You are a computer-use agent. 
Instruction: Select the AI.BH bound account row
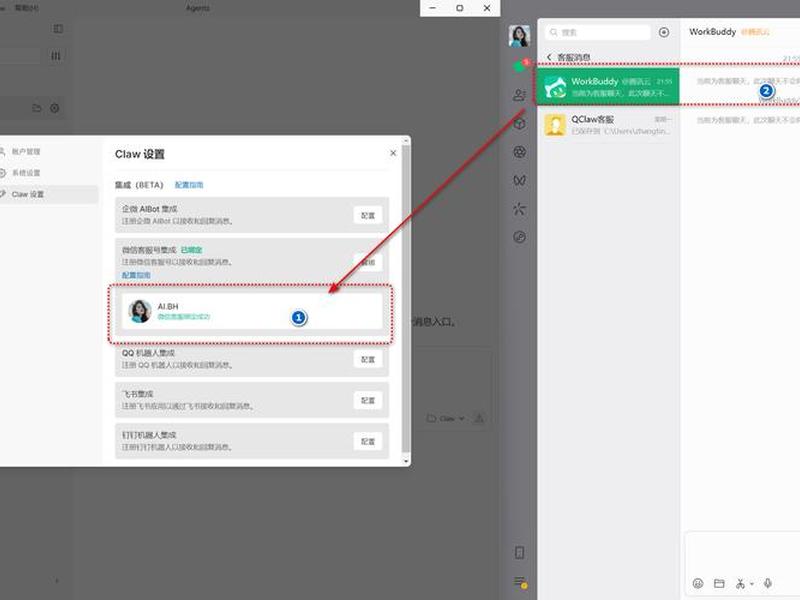[x=252, y=311]
